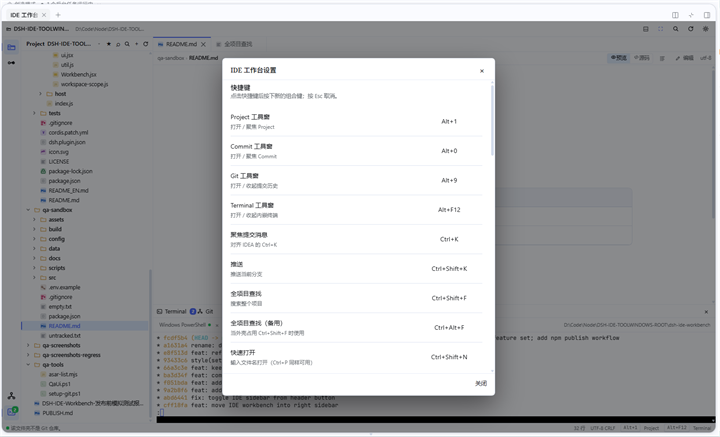
Task: Switch to 预览 preview mode
Action: [x=618, y=58]
